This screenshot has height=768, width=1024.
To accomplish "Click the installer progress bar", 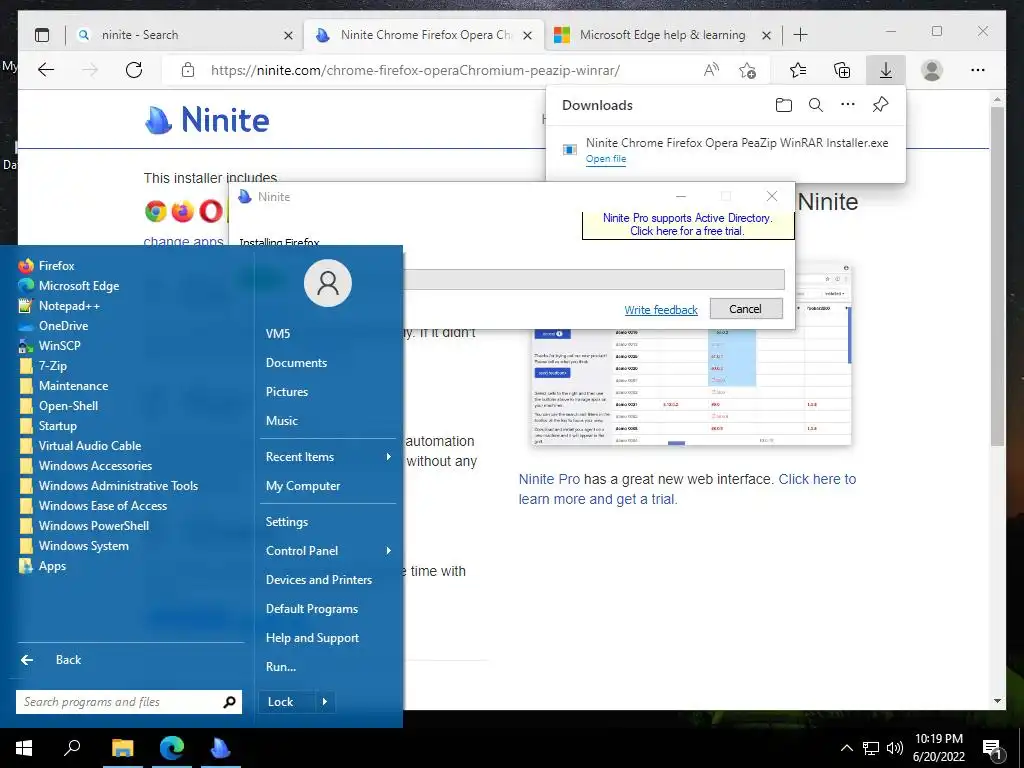I will 594,280.
